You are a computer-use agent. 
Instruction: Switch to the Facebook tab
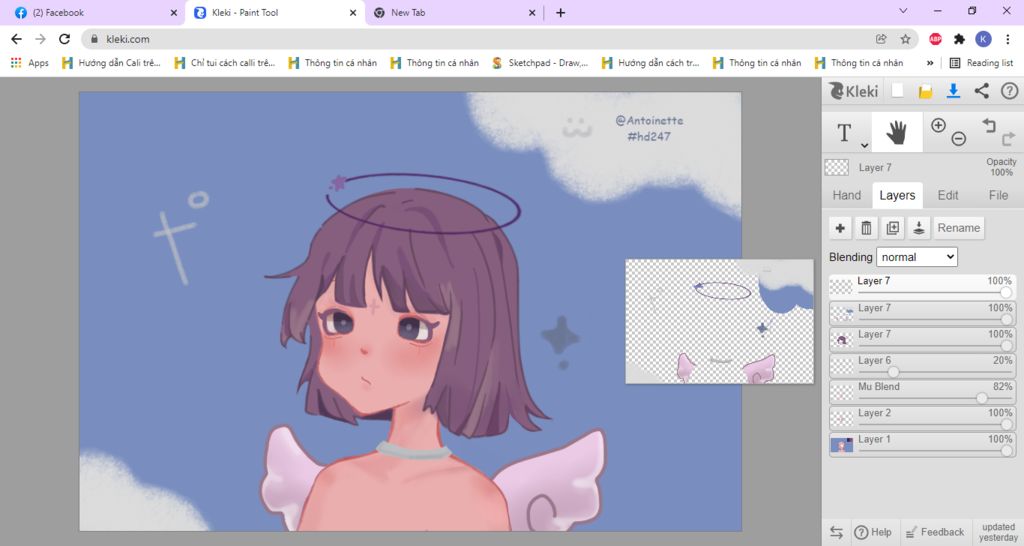click(94, 12)
